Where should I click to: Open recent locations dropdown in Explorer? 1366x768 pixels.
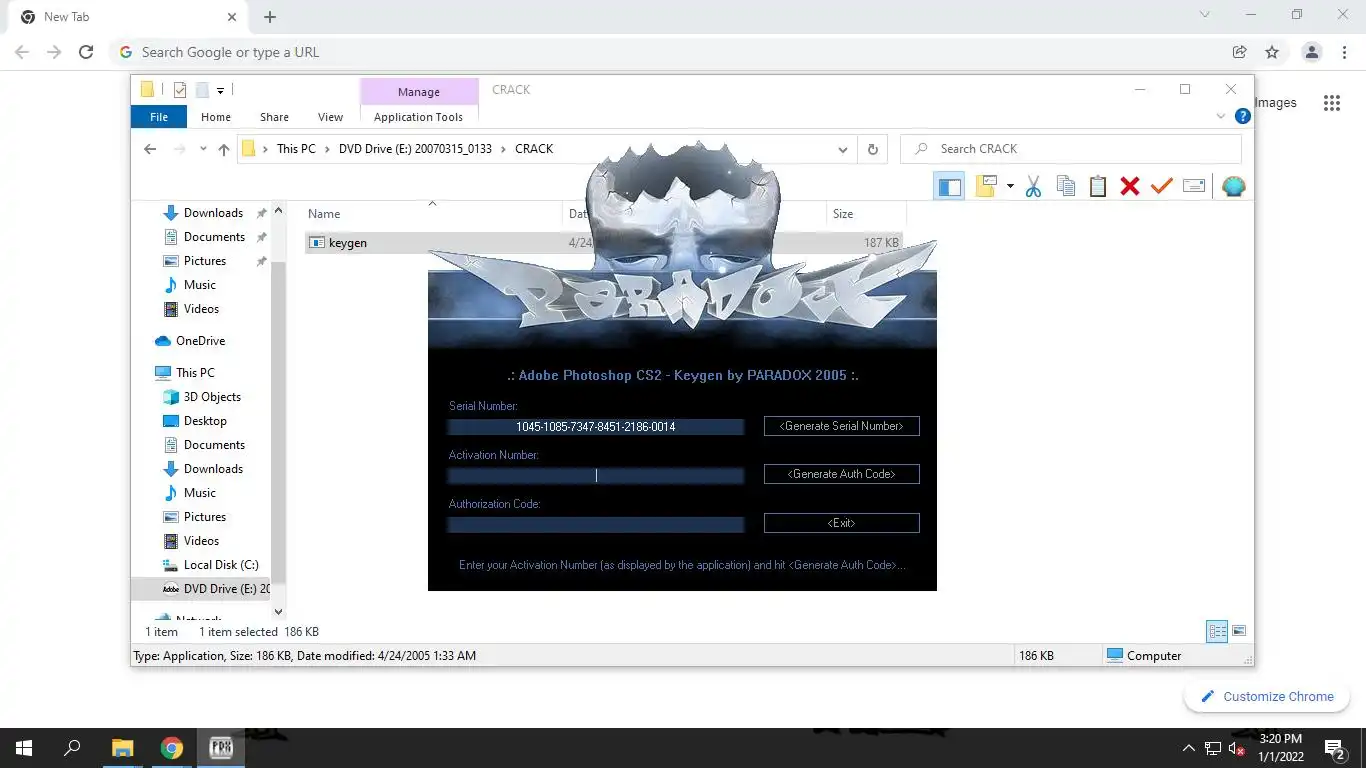pyautogui.click(x=203, y=149)
